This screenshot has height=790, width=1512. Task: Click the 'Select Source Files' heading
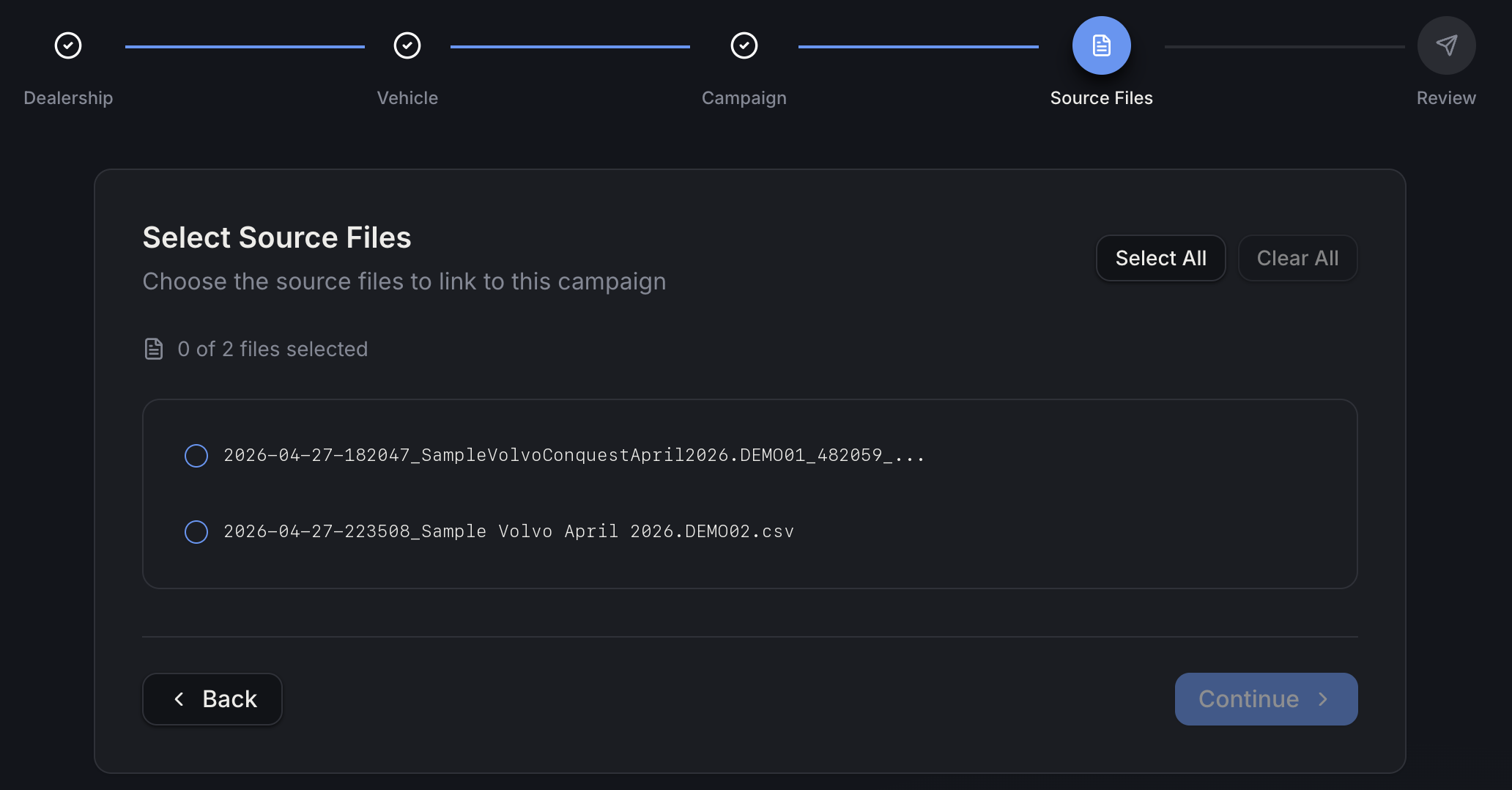coord(277,237)
